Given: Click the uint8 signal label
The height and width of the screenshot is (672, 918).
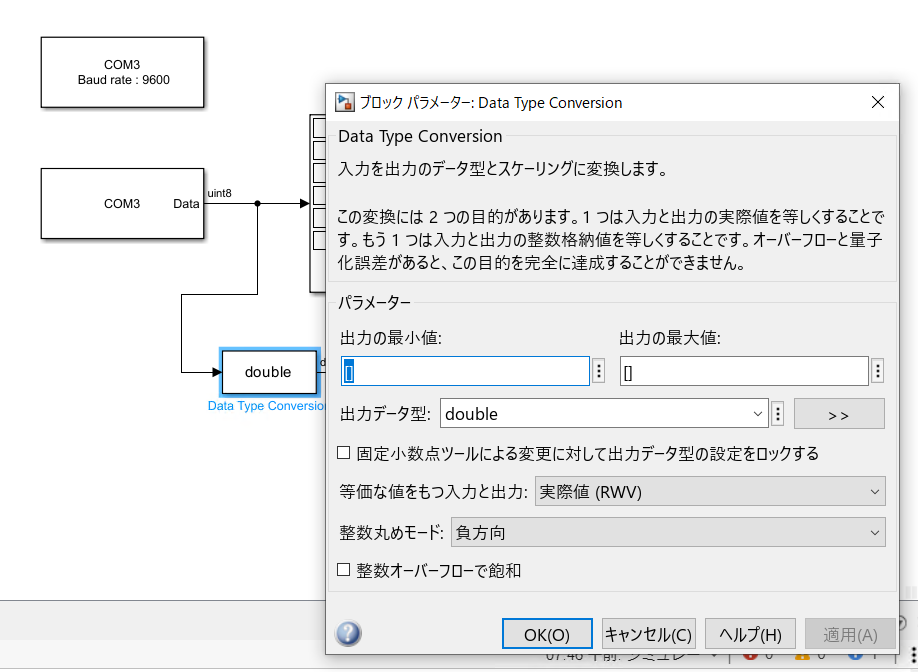Looking at the screenshot, I should coord(220,193).
